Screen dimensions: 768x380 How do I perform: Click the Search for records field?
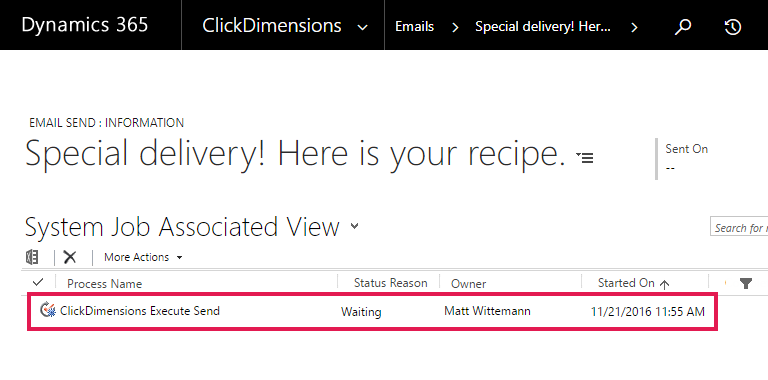pos(739,228)
